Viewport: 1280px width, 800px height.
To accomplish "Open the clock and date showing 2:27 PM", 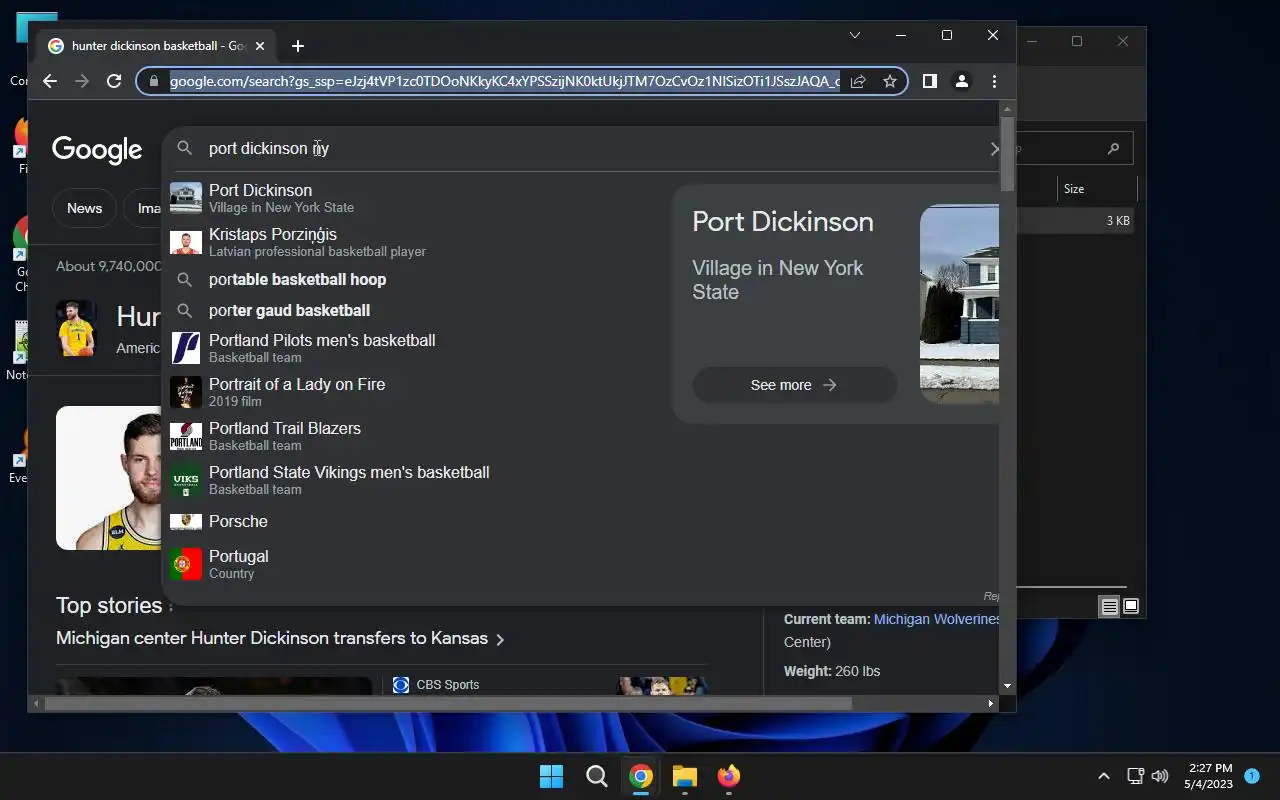I will pos(1208,776).
